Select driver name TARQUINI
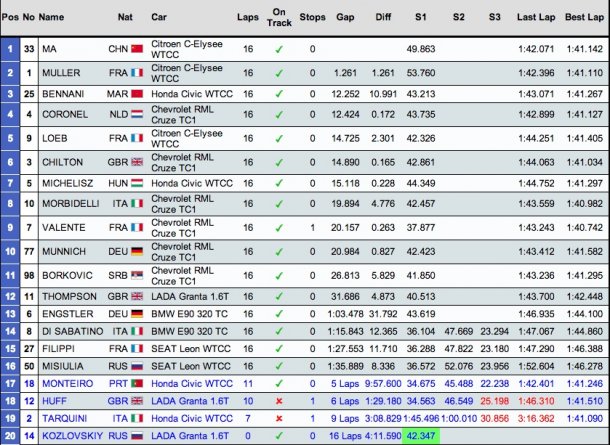Viewport: 610px width, 445px height. (65, 419)
